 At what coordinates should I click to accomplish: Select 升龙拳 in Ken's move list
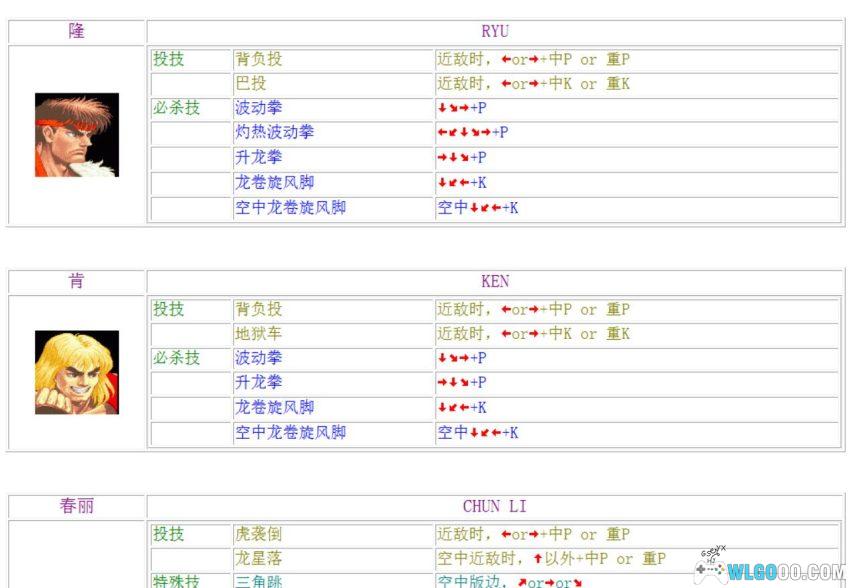258,383
